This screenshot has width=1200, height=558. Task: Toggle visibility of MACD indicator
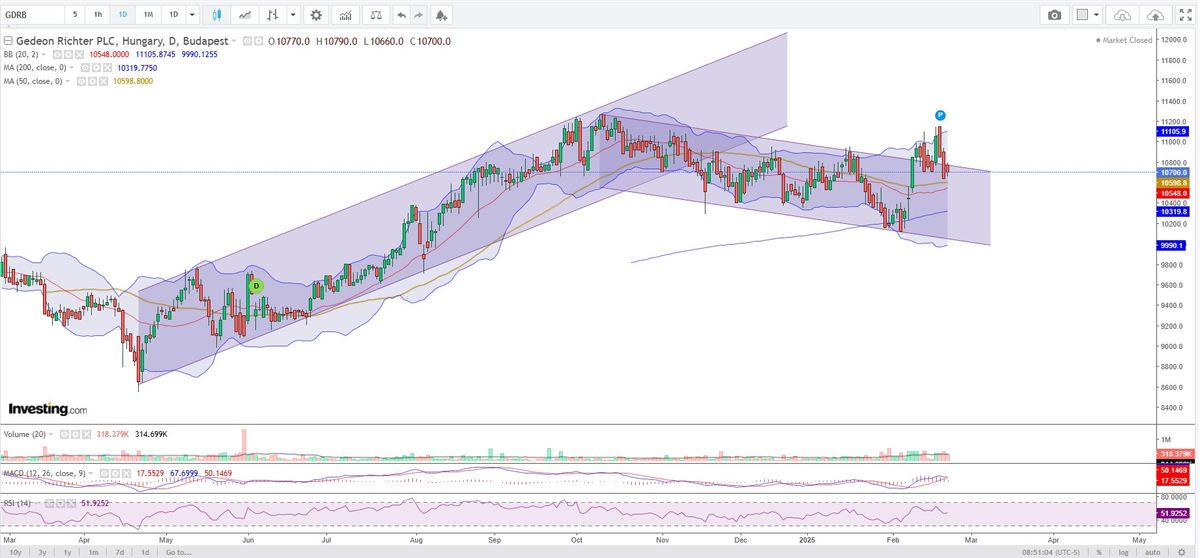104,473
